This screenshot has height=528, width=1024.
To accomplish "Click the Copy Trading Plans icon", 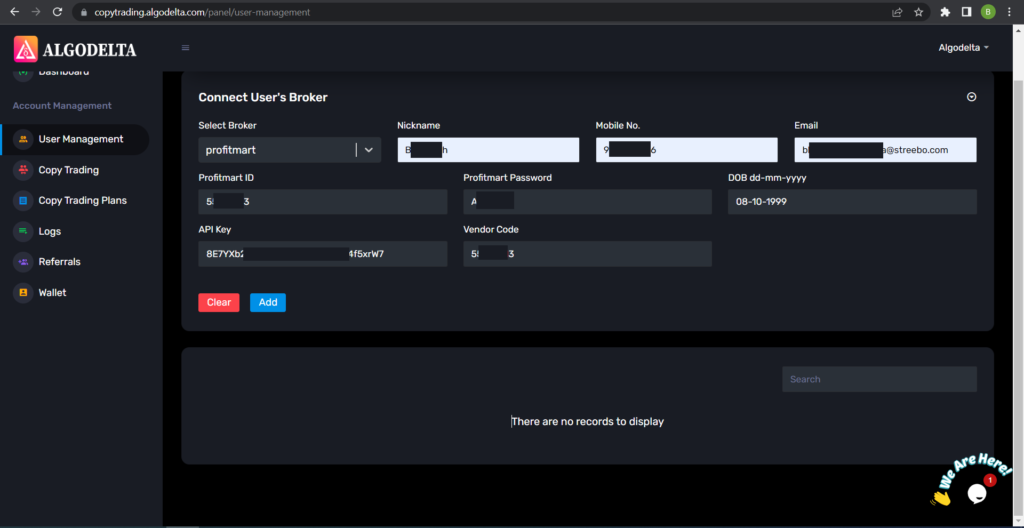I will click(23, 201).
